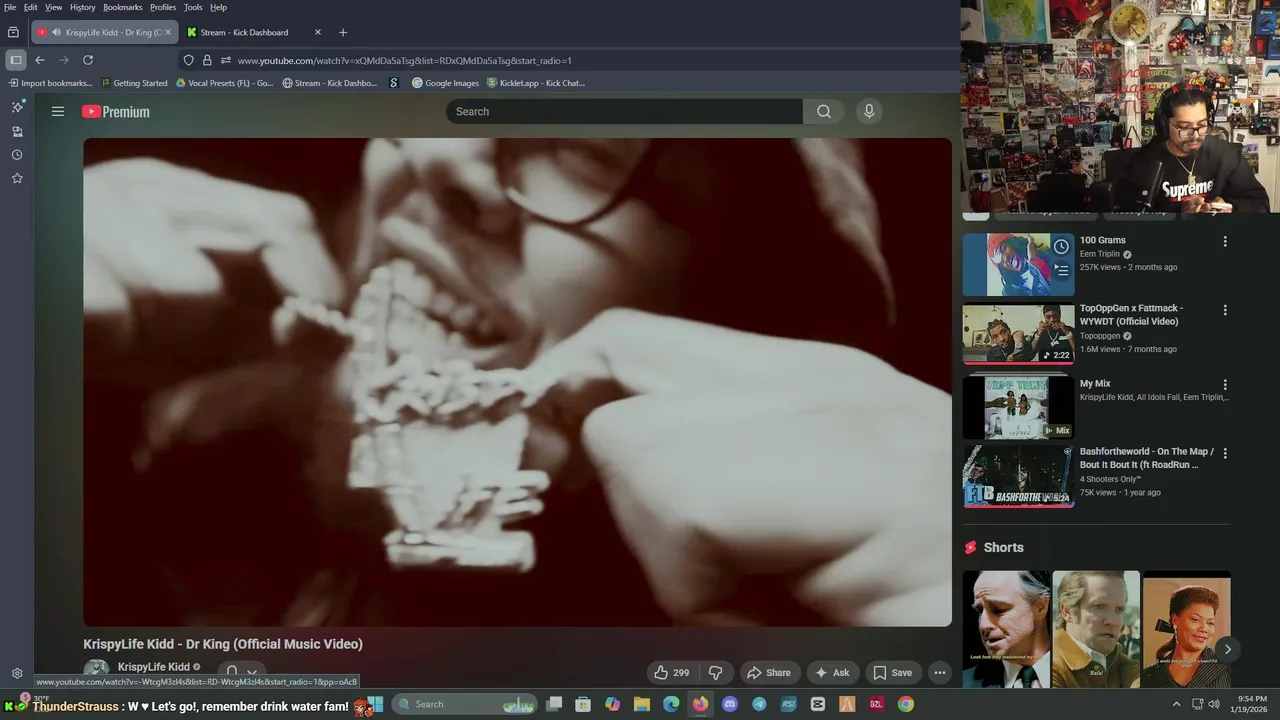The image size is (1280, 720).
Task: Start voice search with the microphone icon
Action: (869, 111)
